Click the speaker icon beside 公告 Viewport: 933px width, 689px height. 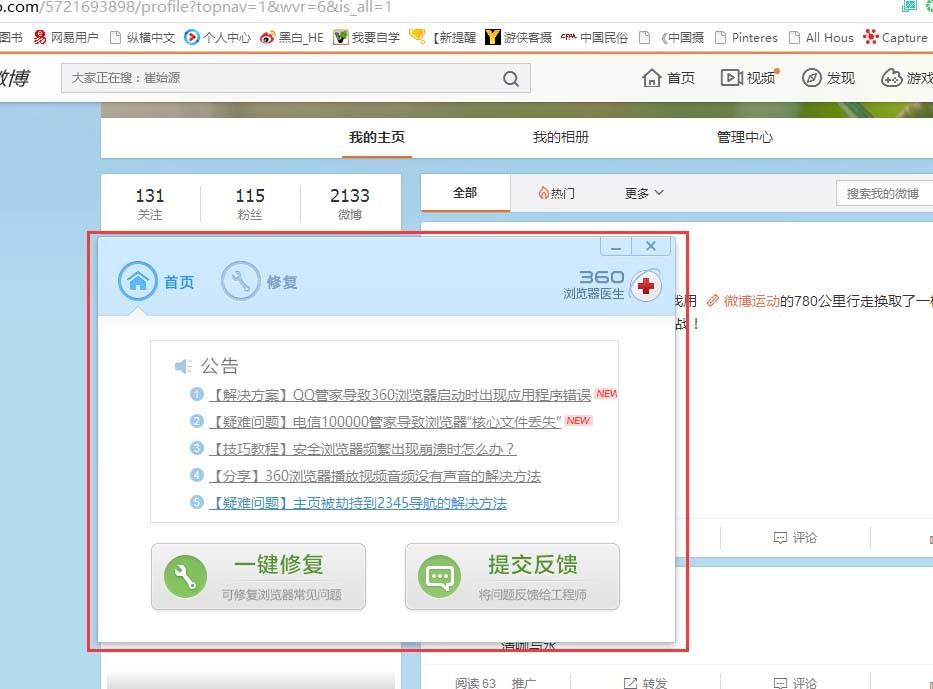point(182,365)
